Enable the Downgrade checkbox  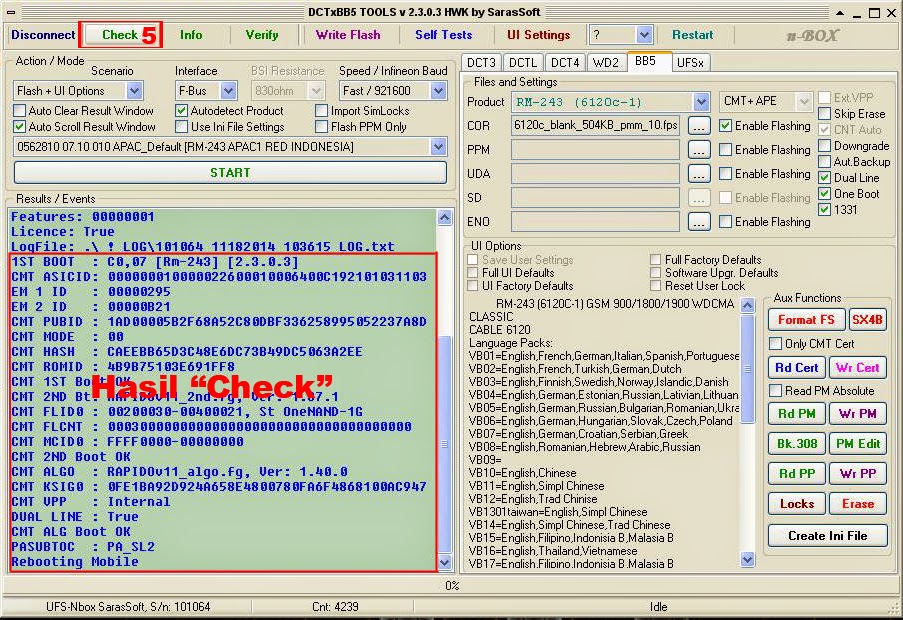click(825, 146)
